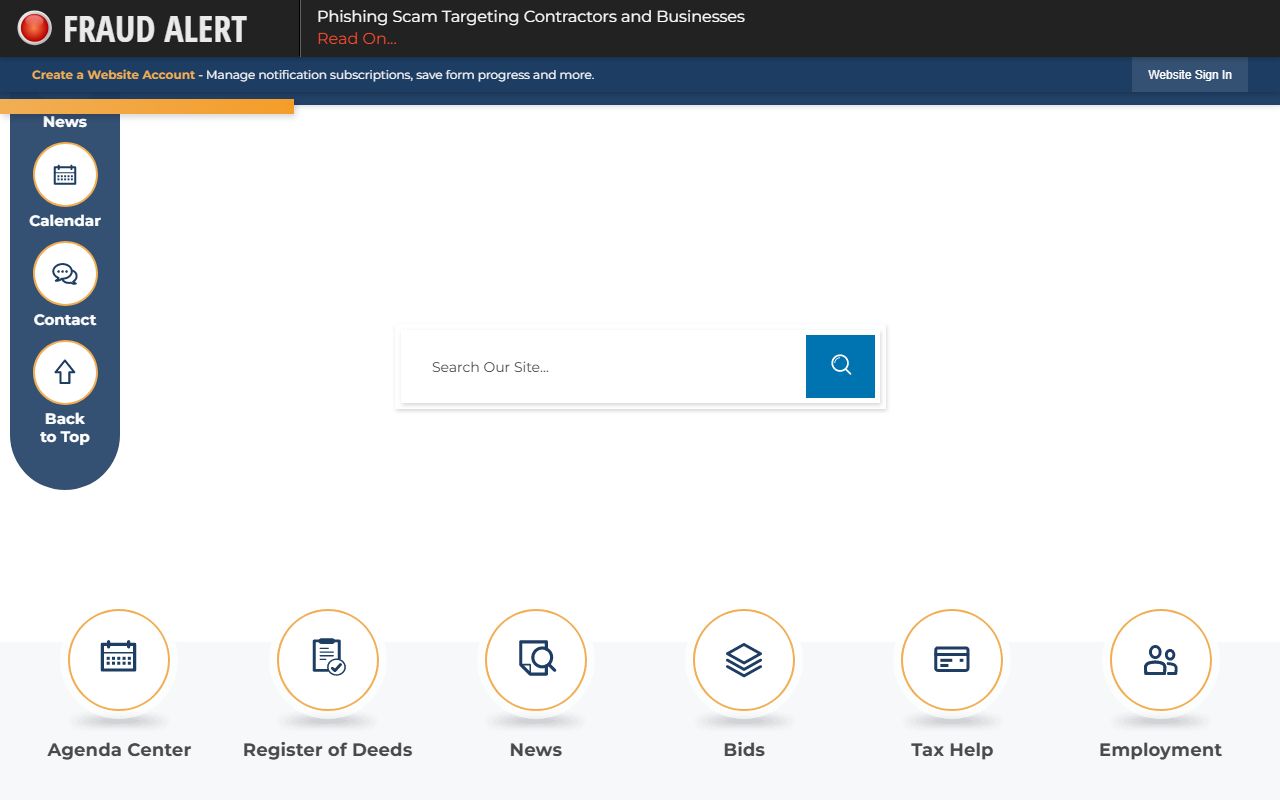Open the Create a Website Account link
This screenshot has height=800, width=1280.
point(113,75)
